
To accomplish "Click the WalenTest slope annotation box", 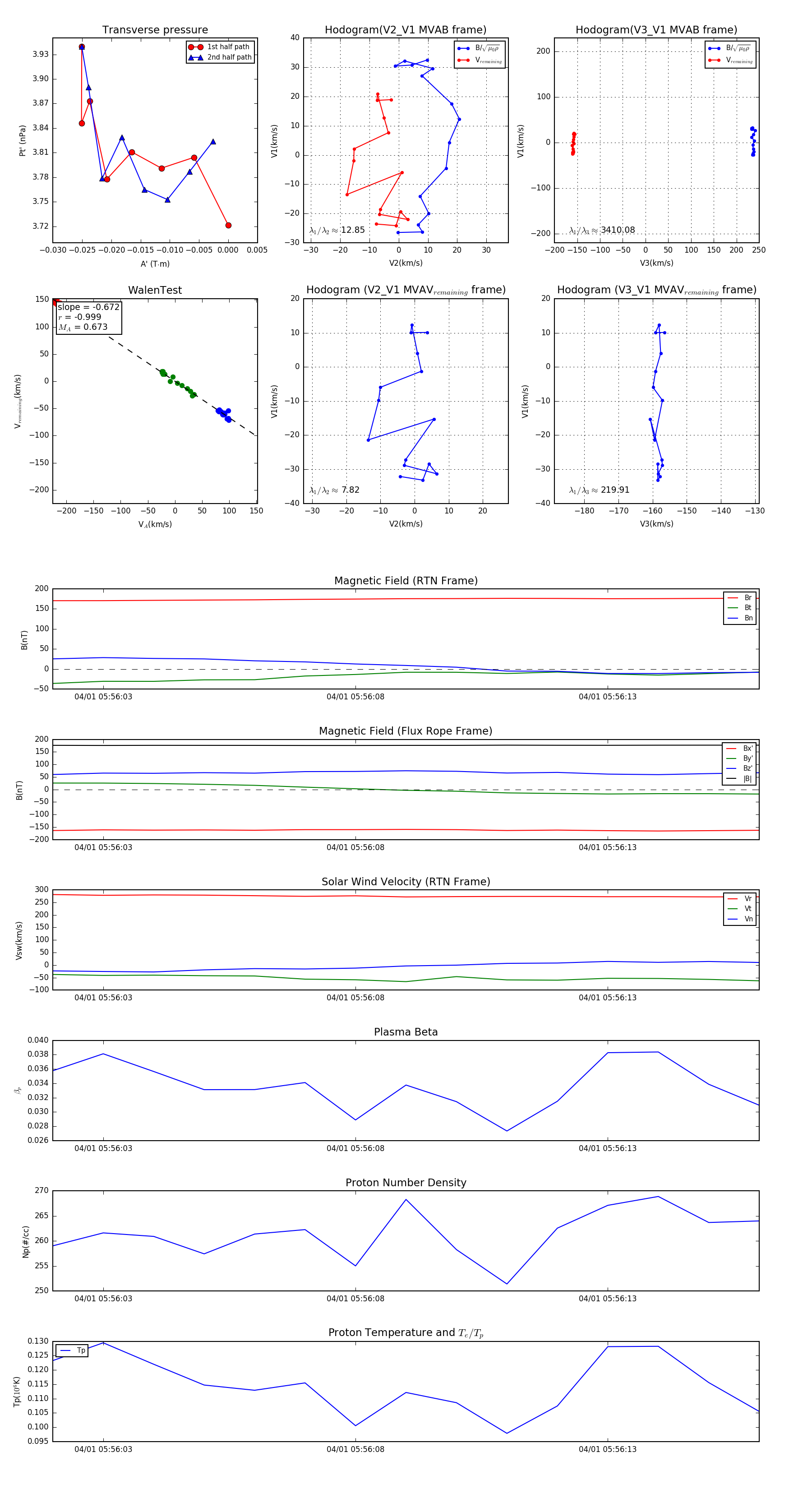I will [x=89, y=317].
